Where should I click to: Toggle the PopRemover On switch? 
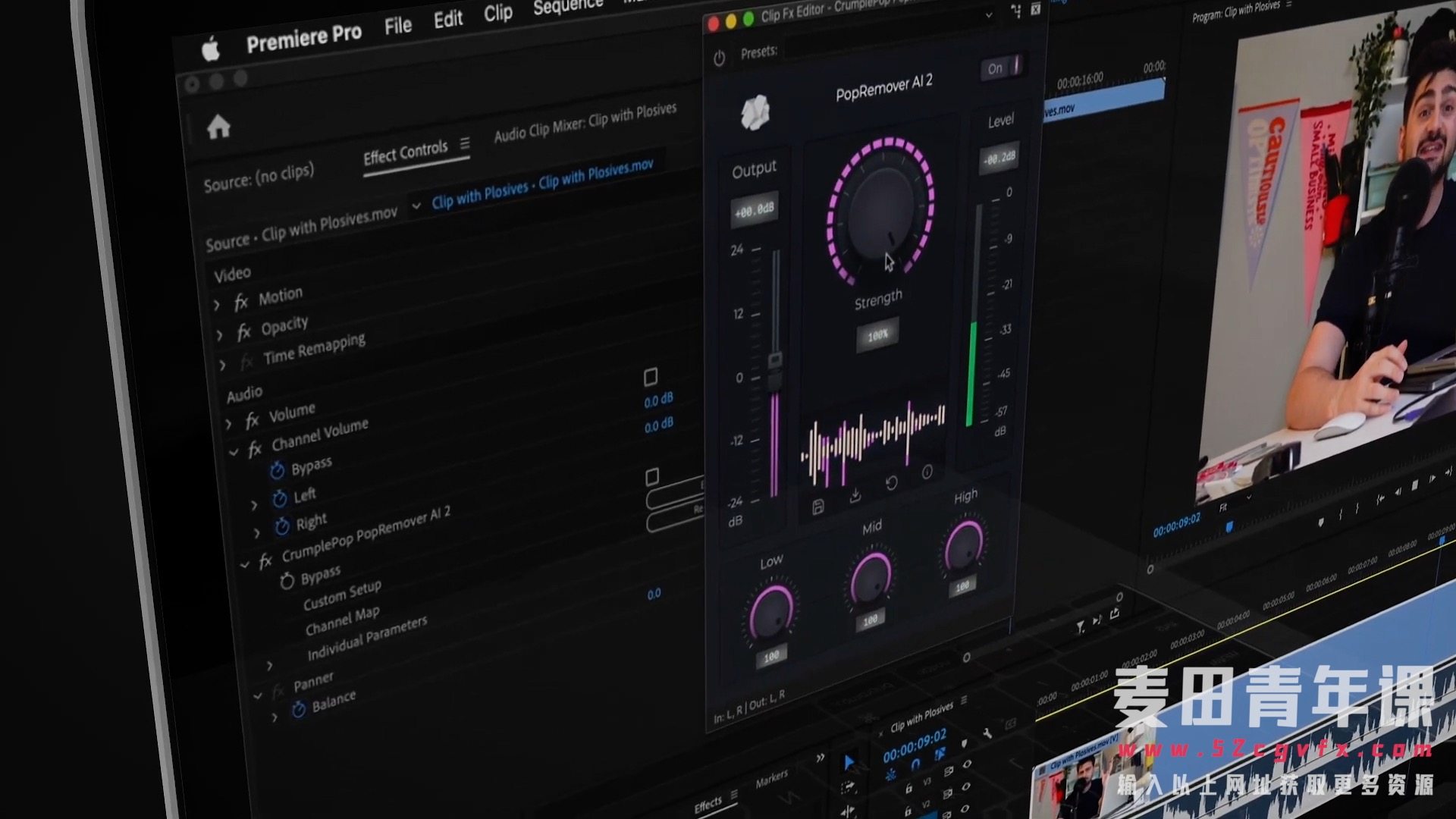coord(1003,67)
